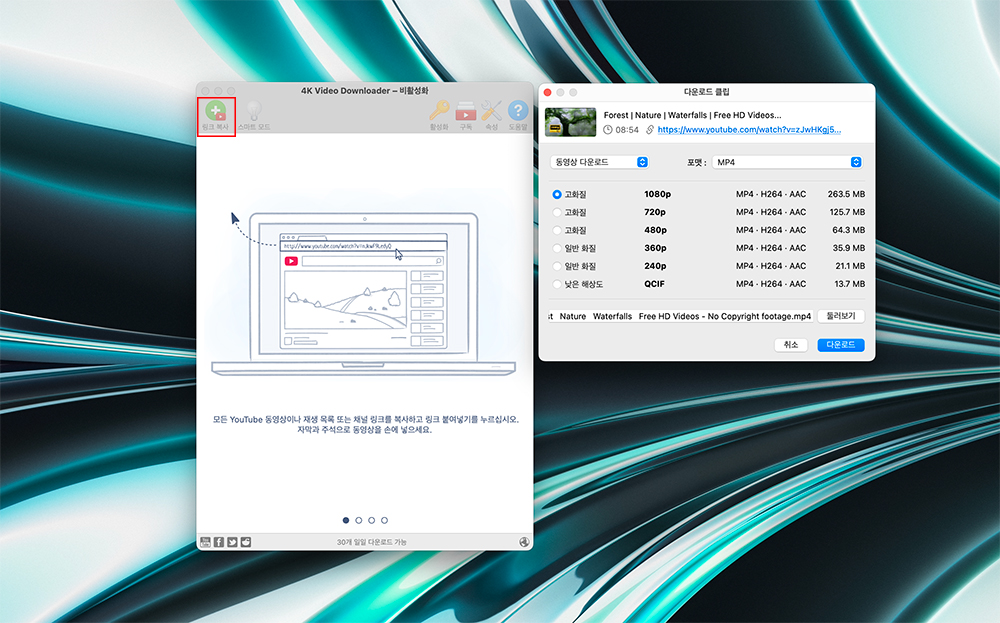Click the globe icon in status bar
The image size is (1000, 623).
point(524,542)
